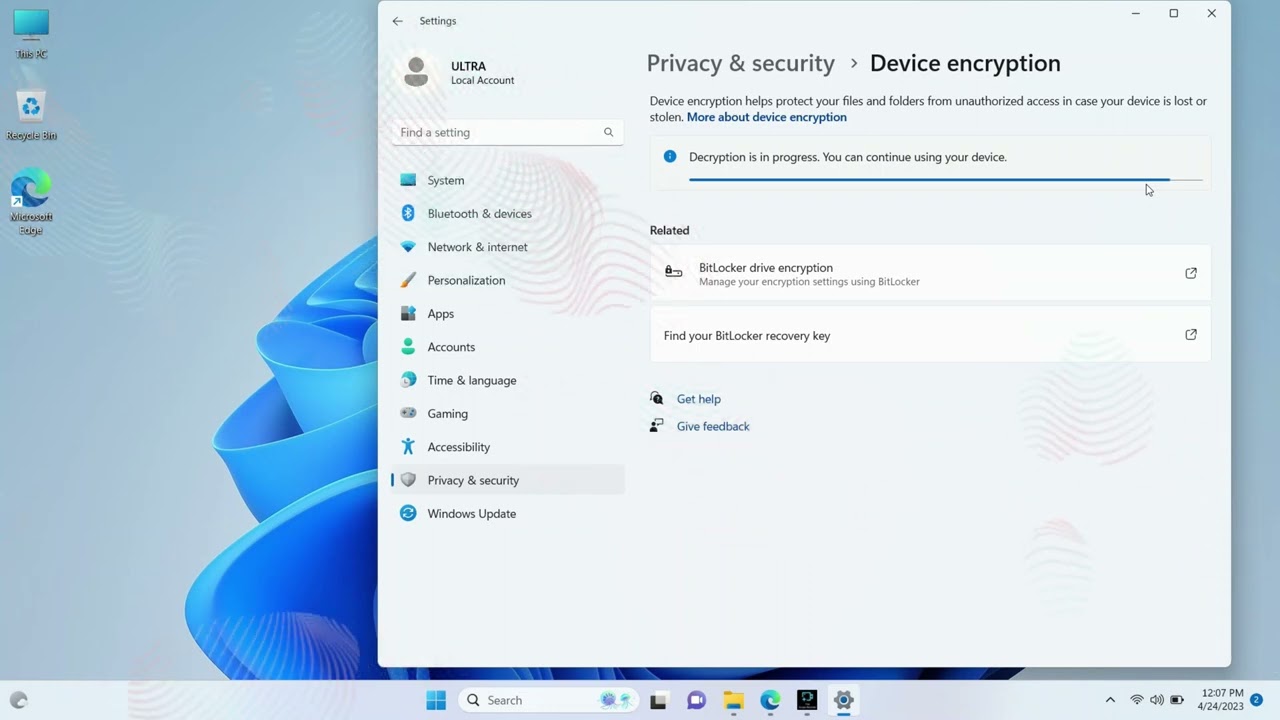Click the magnifier icon in Find a setting

608,132
